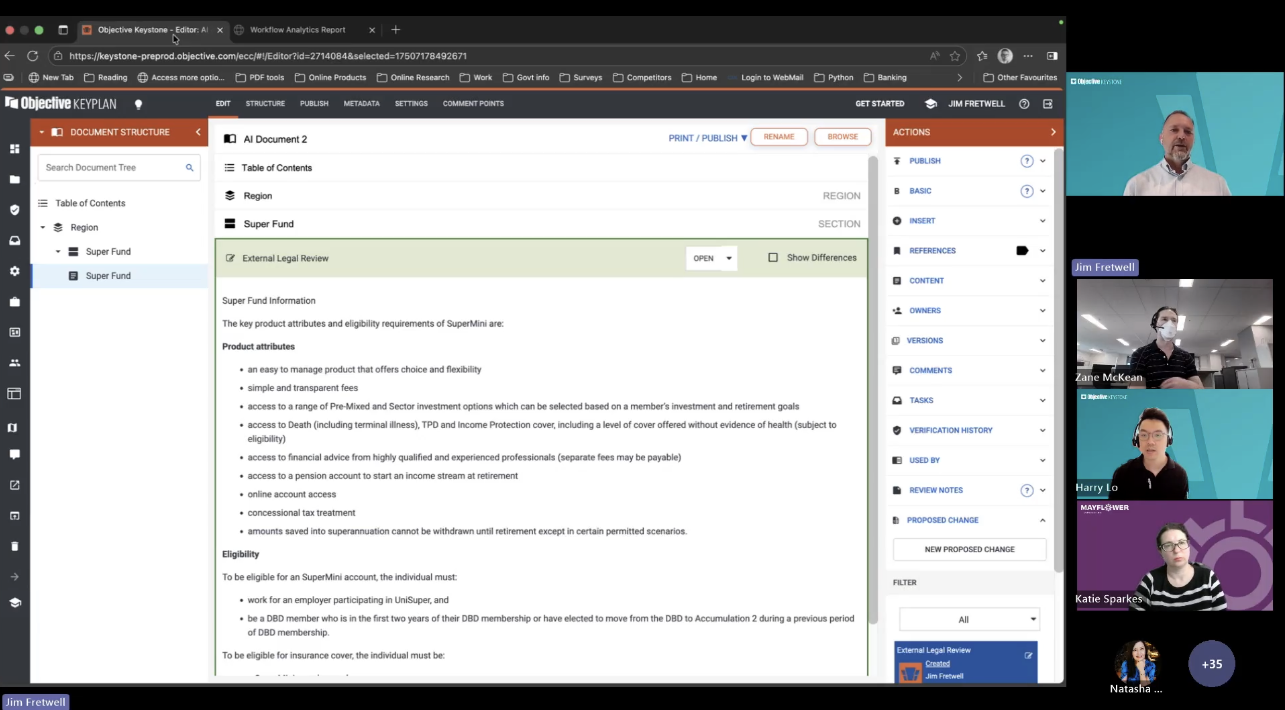
Task: Click the dashboard icon in left sidebar
Action: pos(14,149)
